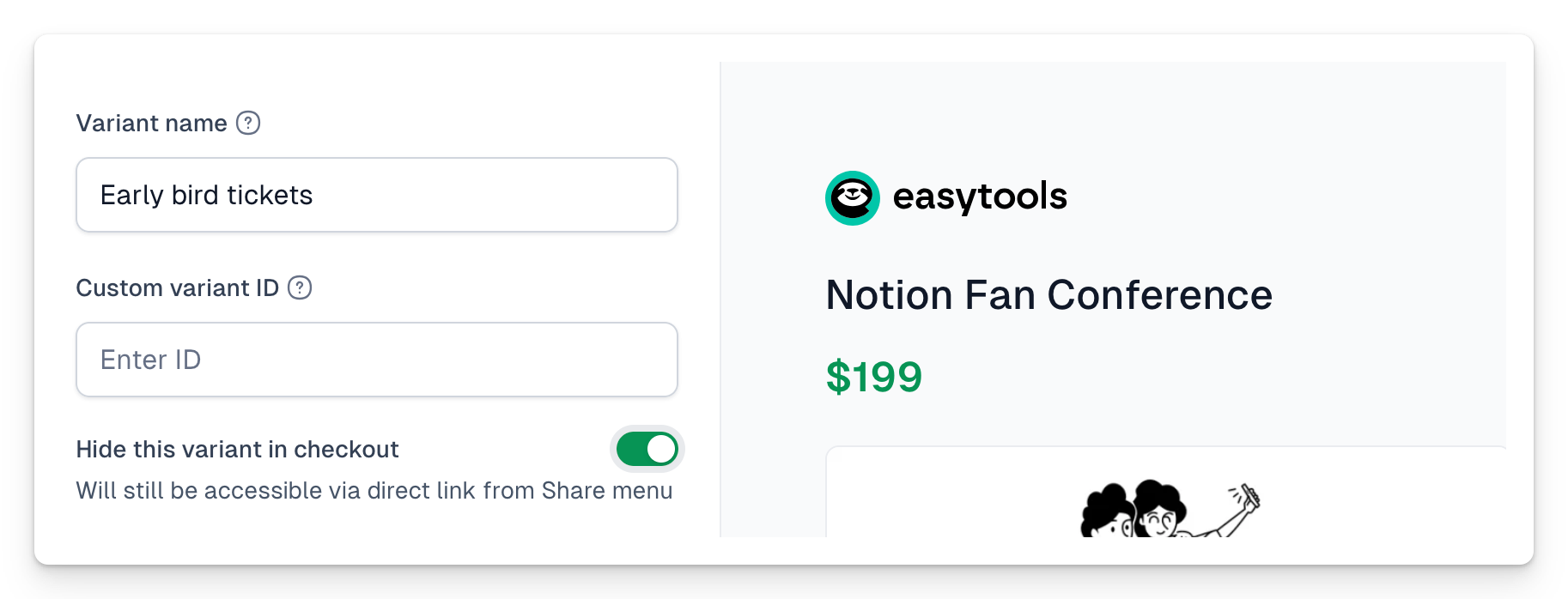
Task: Click into the Enter ID input field
Action: point(377,360)
